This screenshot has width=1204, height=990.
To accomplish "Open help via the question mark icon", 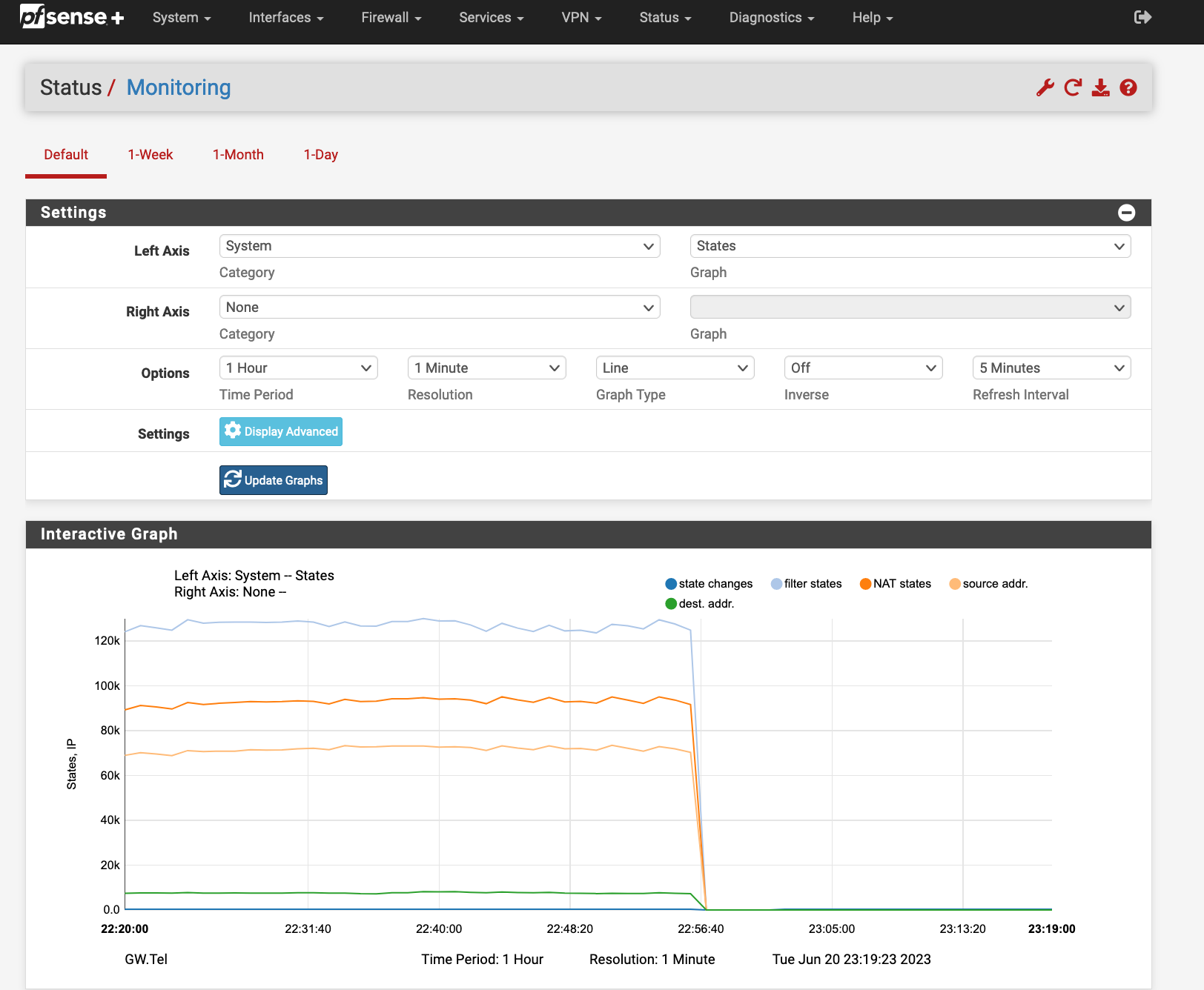I will pyautogui.click(x=1128, y=87).
